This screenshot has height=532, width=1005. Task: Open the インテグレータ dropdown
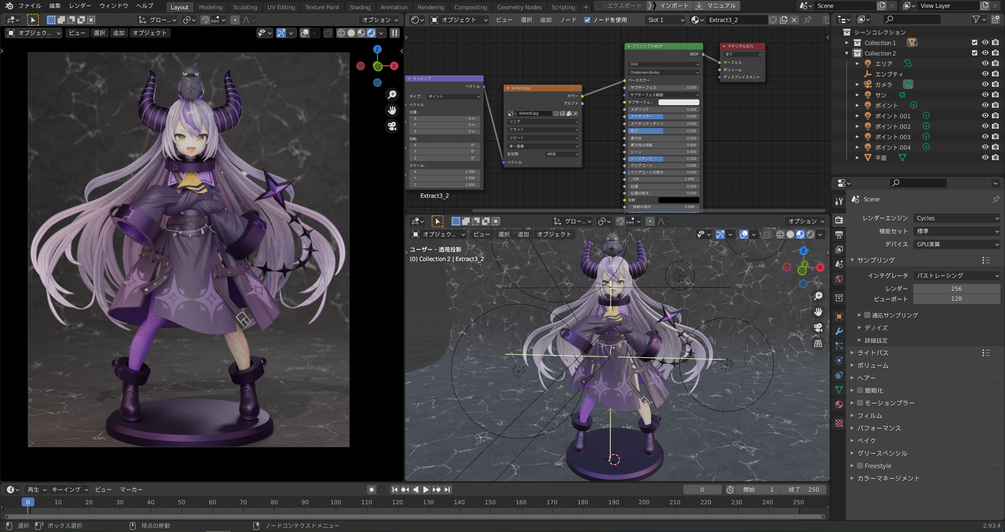point(956,276)
